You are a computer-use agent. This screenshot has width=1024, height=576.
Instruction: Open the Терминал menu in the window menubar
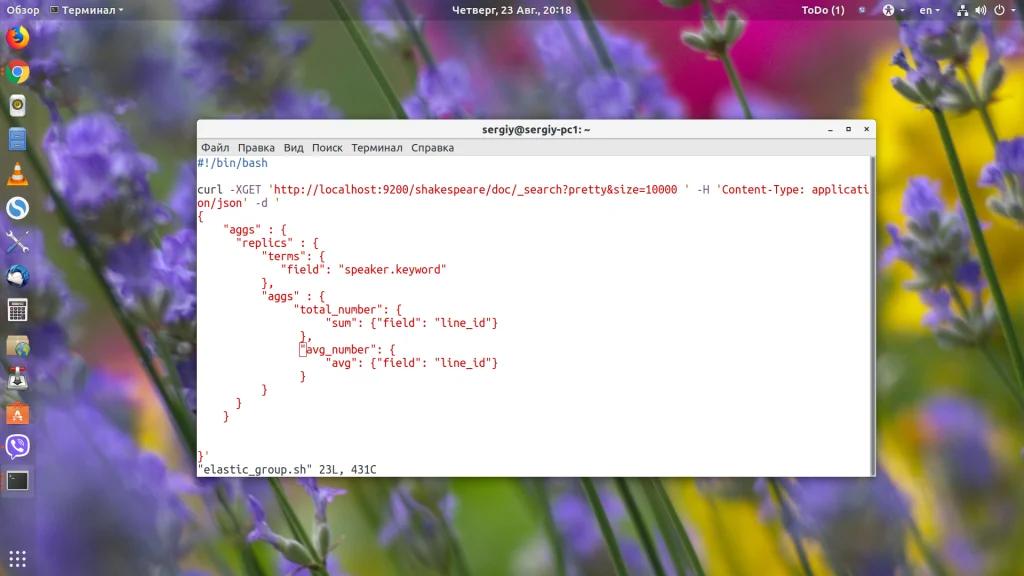[377, 148]
